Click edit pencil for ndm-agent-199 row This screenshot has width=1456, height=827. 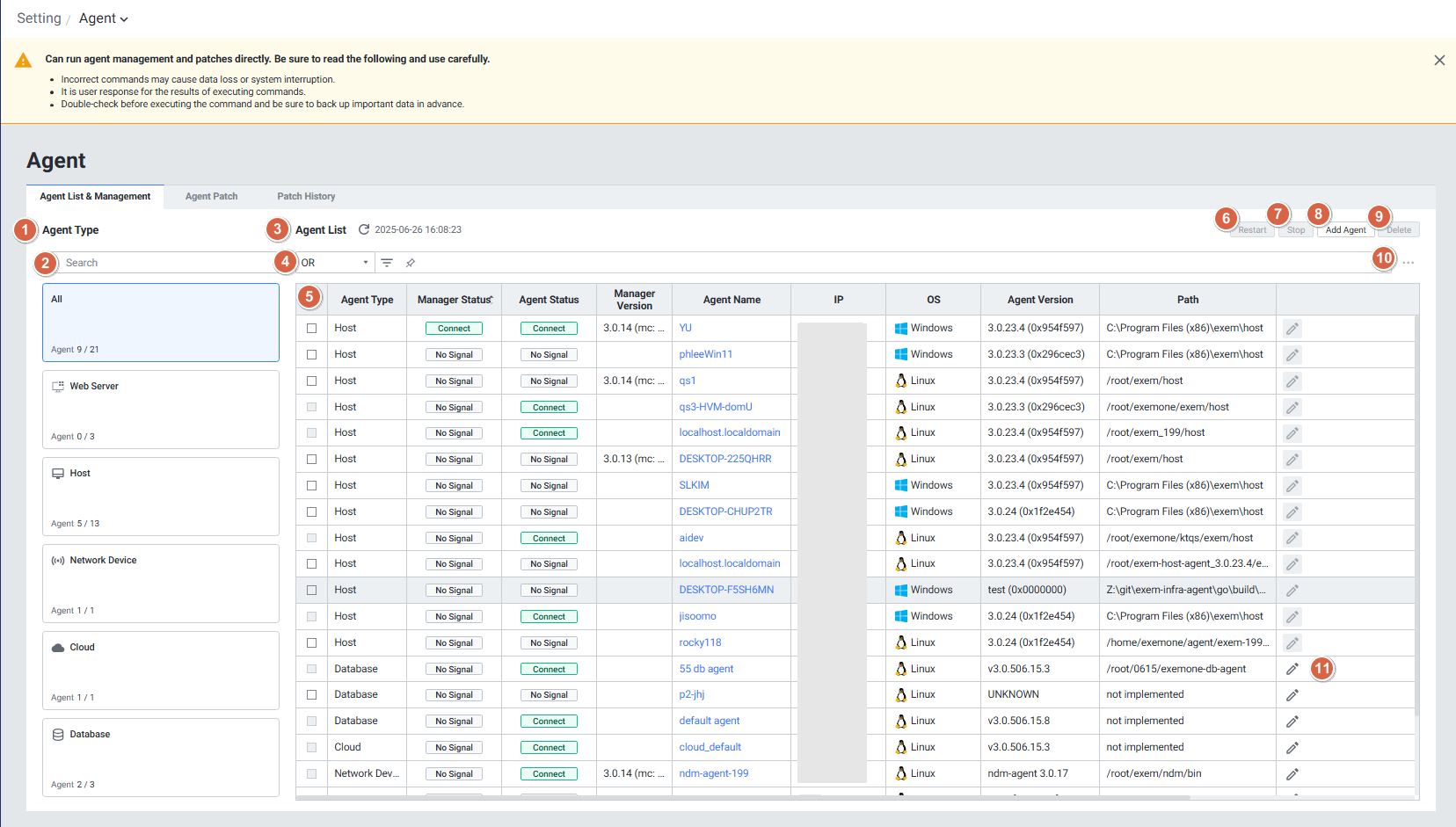pyautogui.click(x=1292, y=774)
